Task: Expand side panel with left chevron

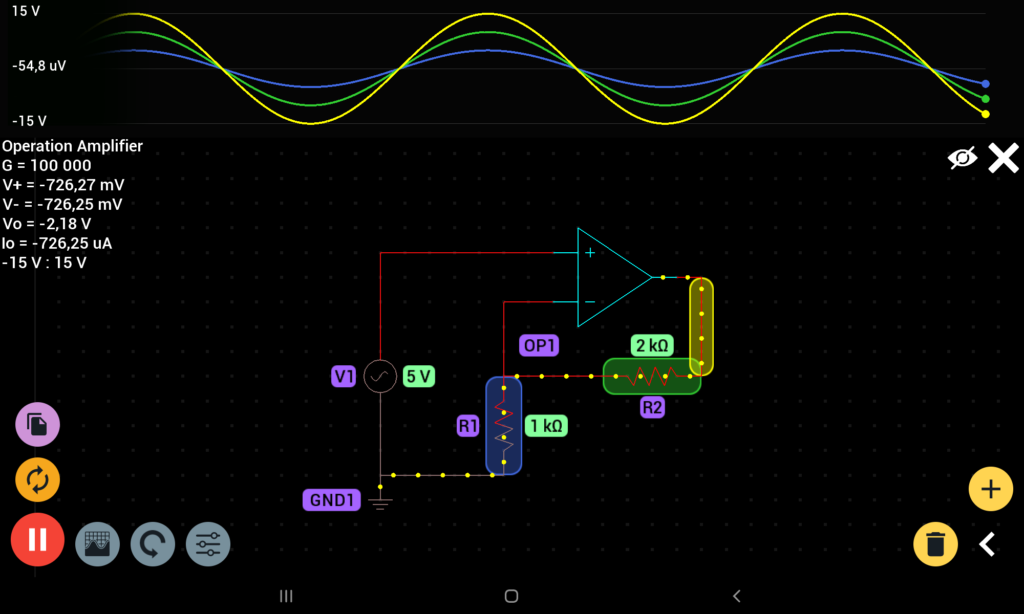Action: coord(987,544)
